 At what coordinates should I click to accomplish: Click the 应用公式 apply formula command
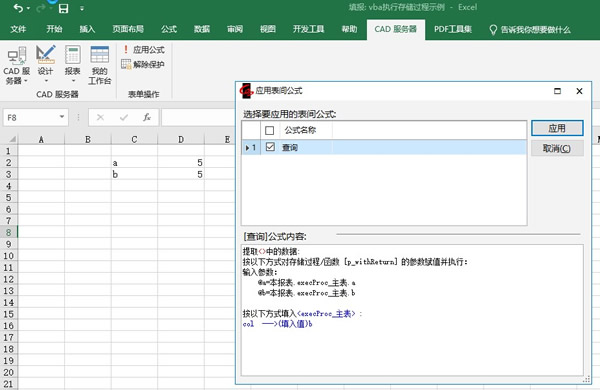coord(143,50)
